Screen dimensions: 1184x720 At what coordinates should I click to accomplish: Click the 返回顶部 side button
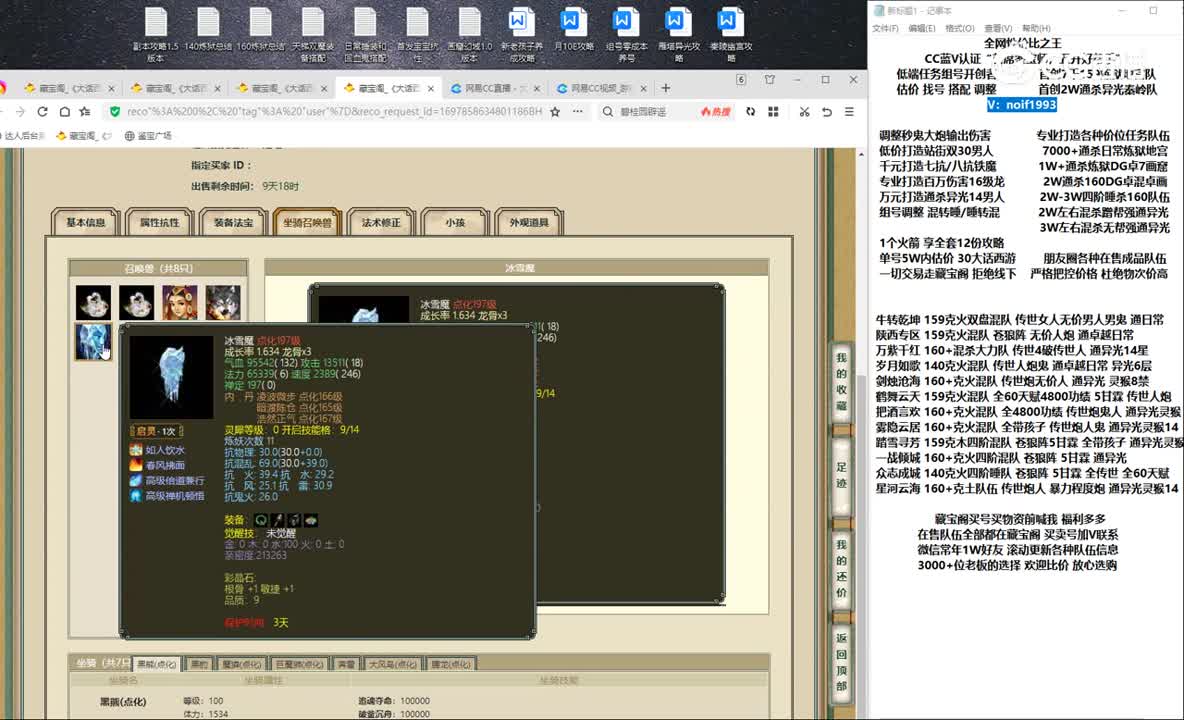tap(841, 661)
